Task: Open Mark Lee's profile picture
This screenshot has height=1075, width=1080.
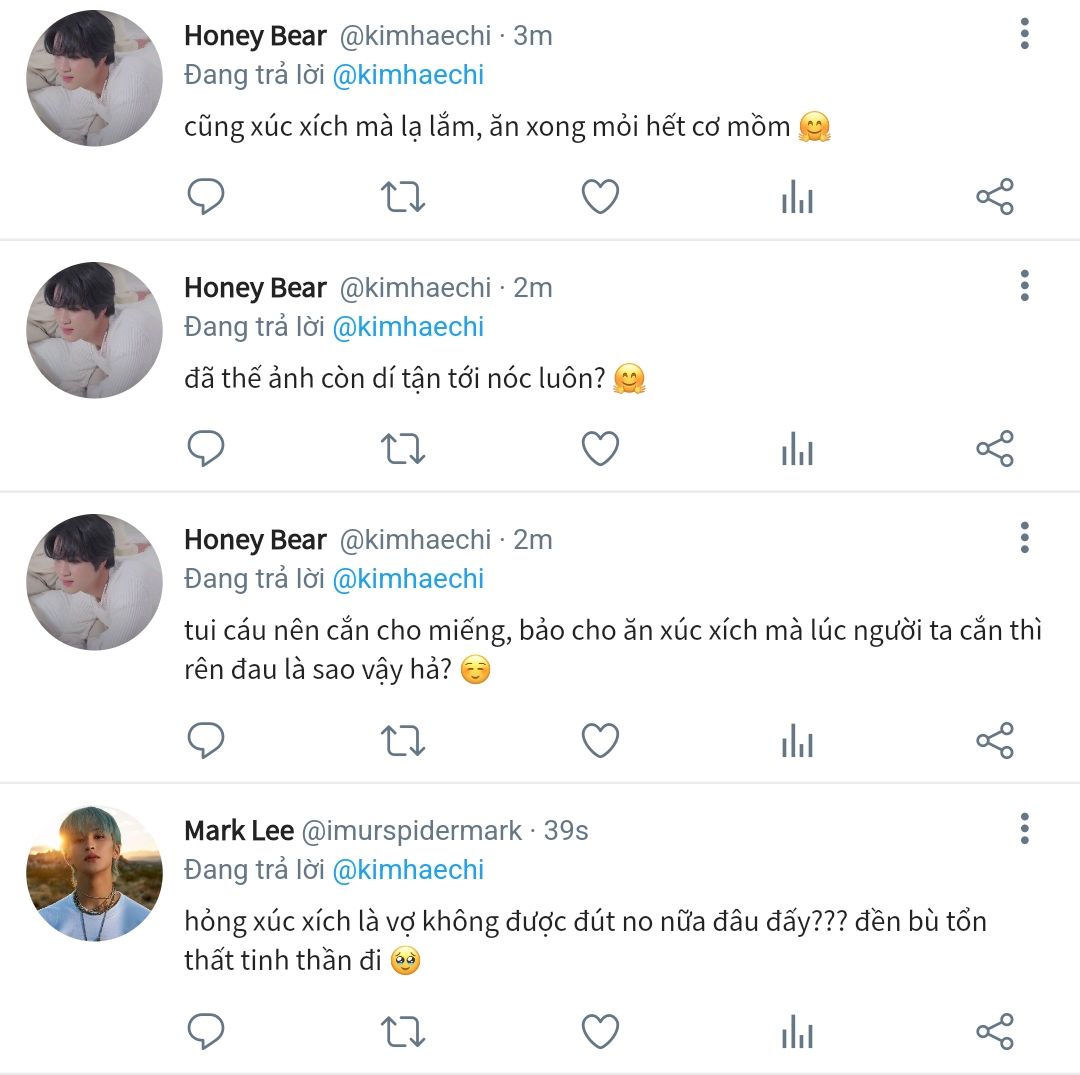Action: [94, 873]
